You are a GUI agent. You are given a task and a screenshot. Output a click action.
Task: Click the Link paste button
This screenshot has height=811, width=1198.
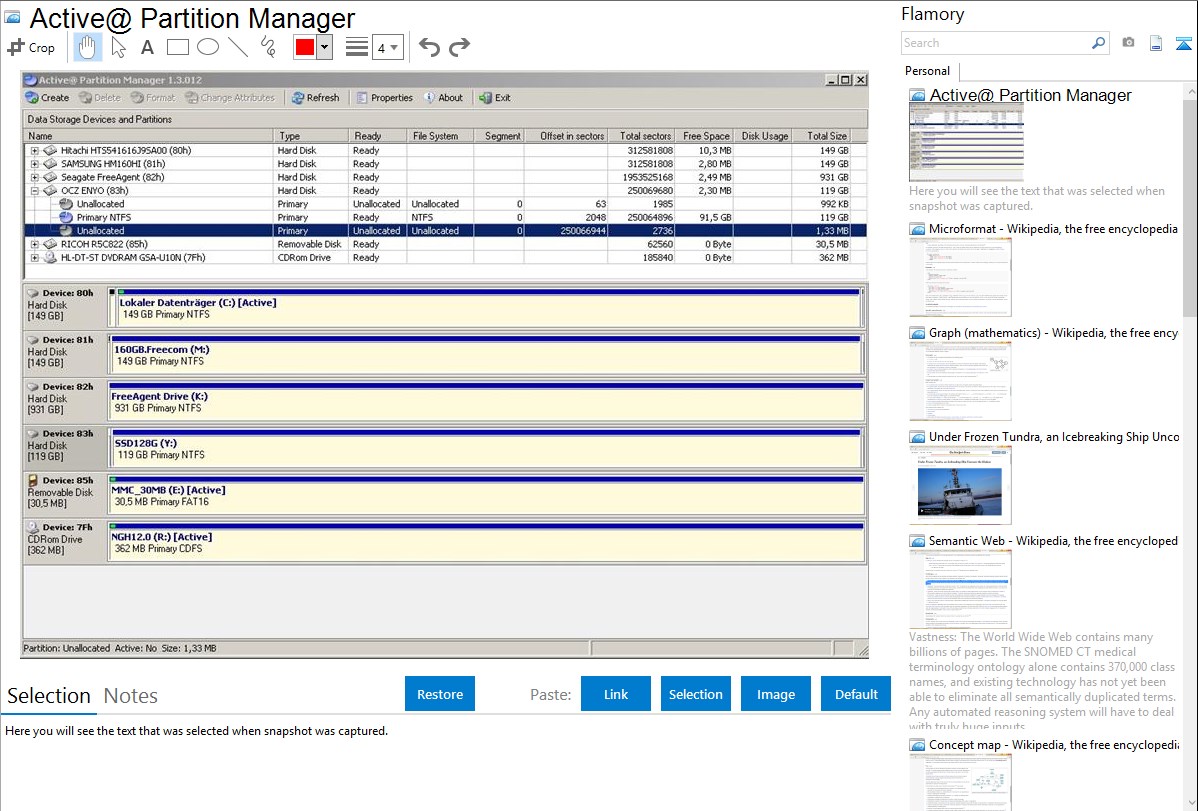click(x=616, y=694)
